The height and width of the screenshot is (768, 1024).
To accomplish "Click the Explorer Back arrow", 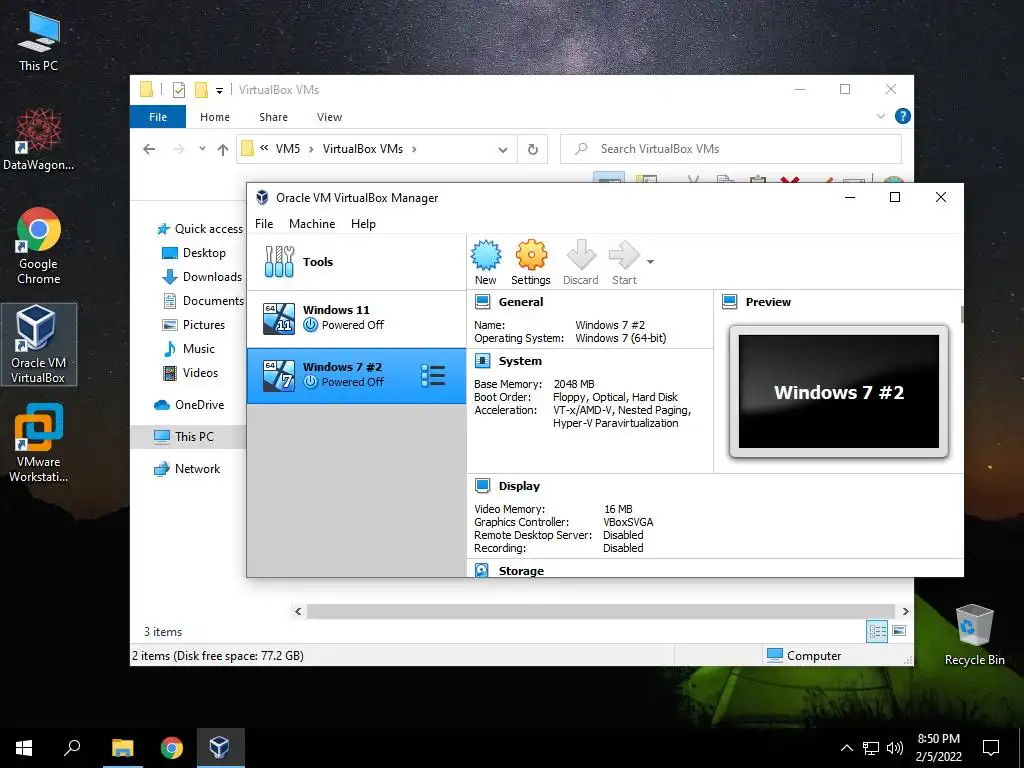I will pyautogui.click(x=149, y=149).
